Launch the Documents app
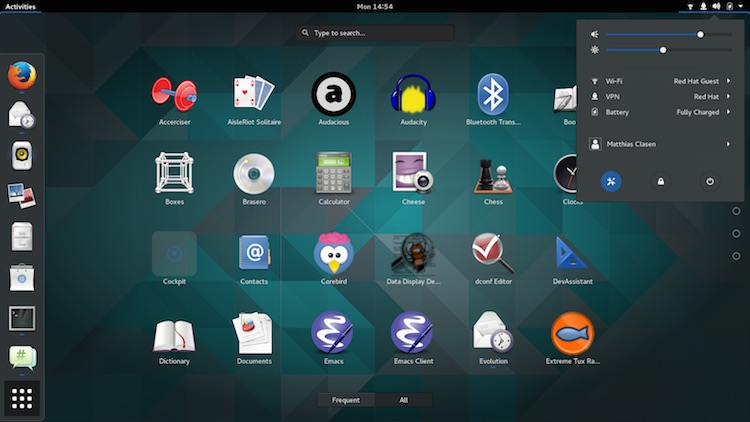 pos(254,339)
